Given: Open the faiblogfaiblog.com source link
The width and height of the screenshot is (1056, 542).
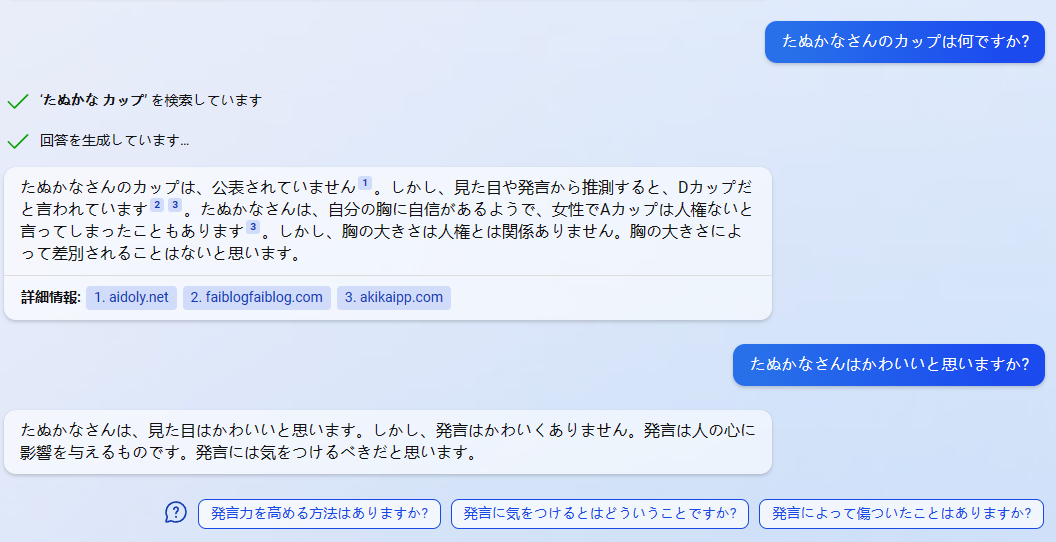Looking at the screenshot, I should pyautogui.click(x=257, y=298).
